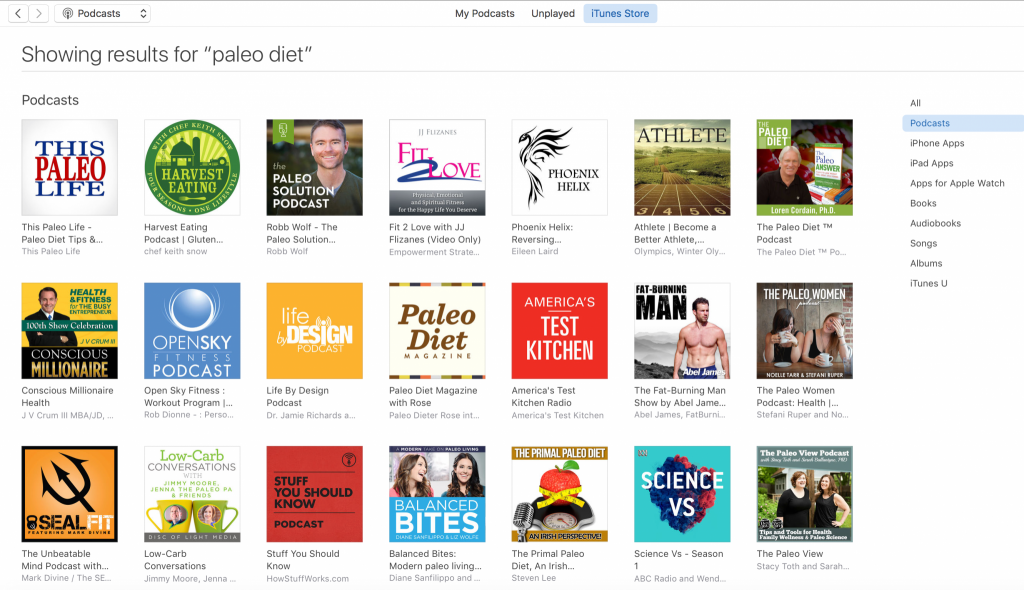Open The Primal Paleo Diet artwork

560,494
